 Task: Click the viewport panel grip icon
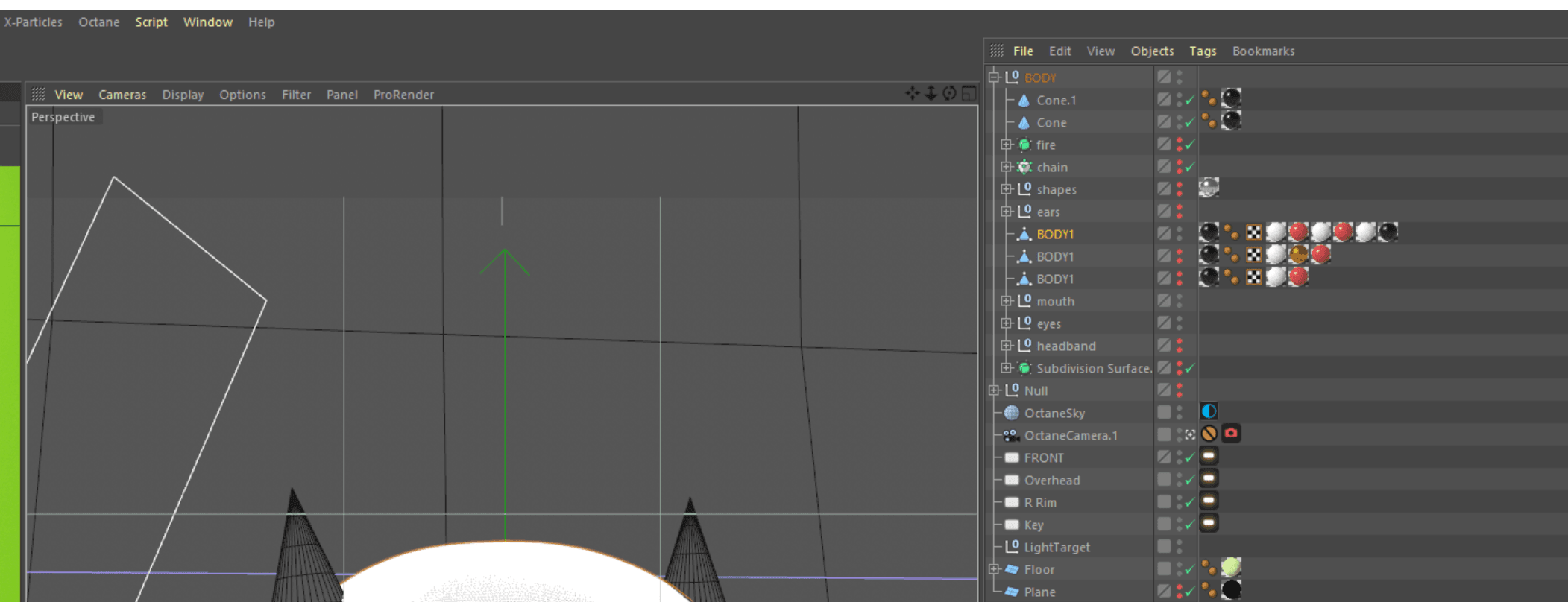coord(39,94)
